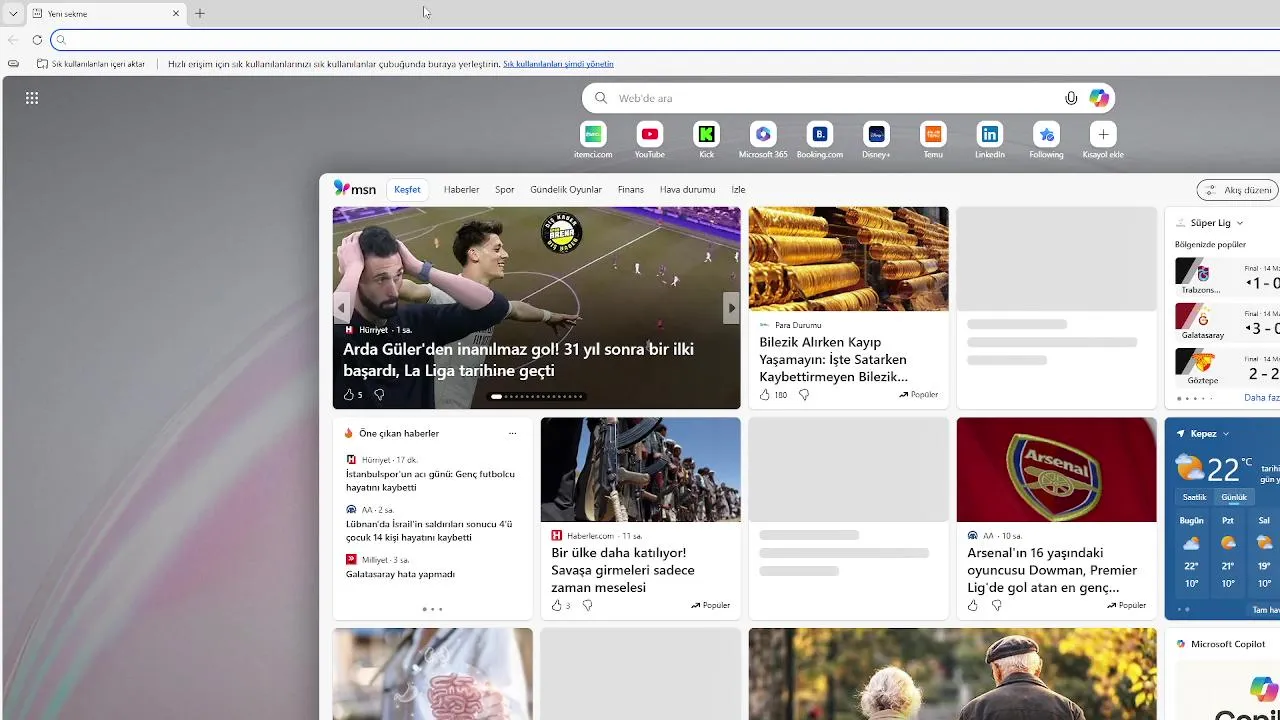Viewport: 1280px width, 720px height.
Task: Select the Gündelik Oyunlar tab
Action: click(x=566, y=189)
